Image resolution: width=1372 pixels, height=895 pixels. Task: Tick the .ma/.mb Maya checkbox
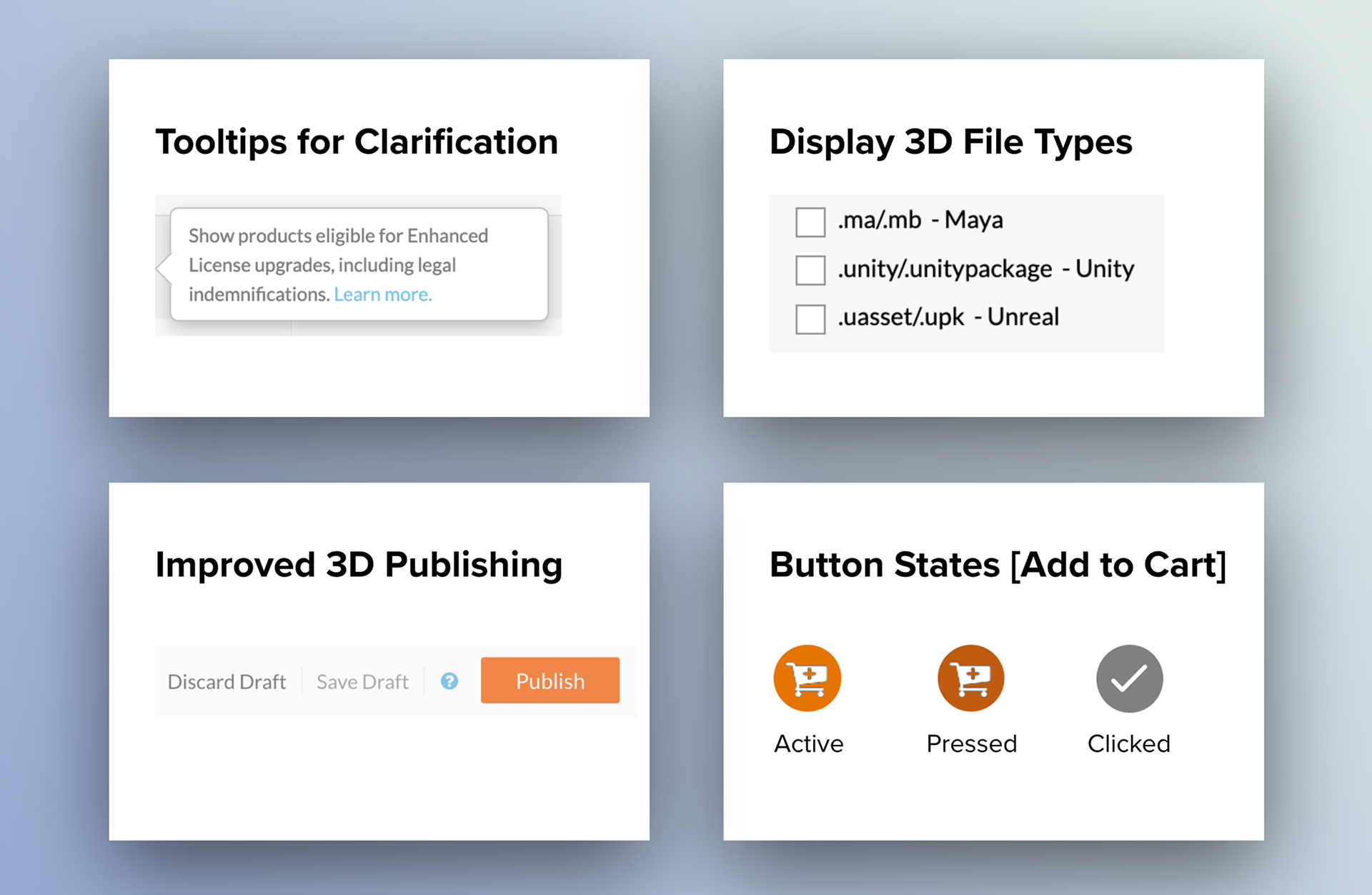pos(810,222)
